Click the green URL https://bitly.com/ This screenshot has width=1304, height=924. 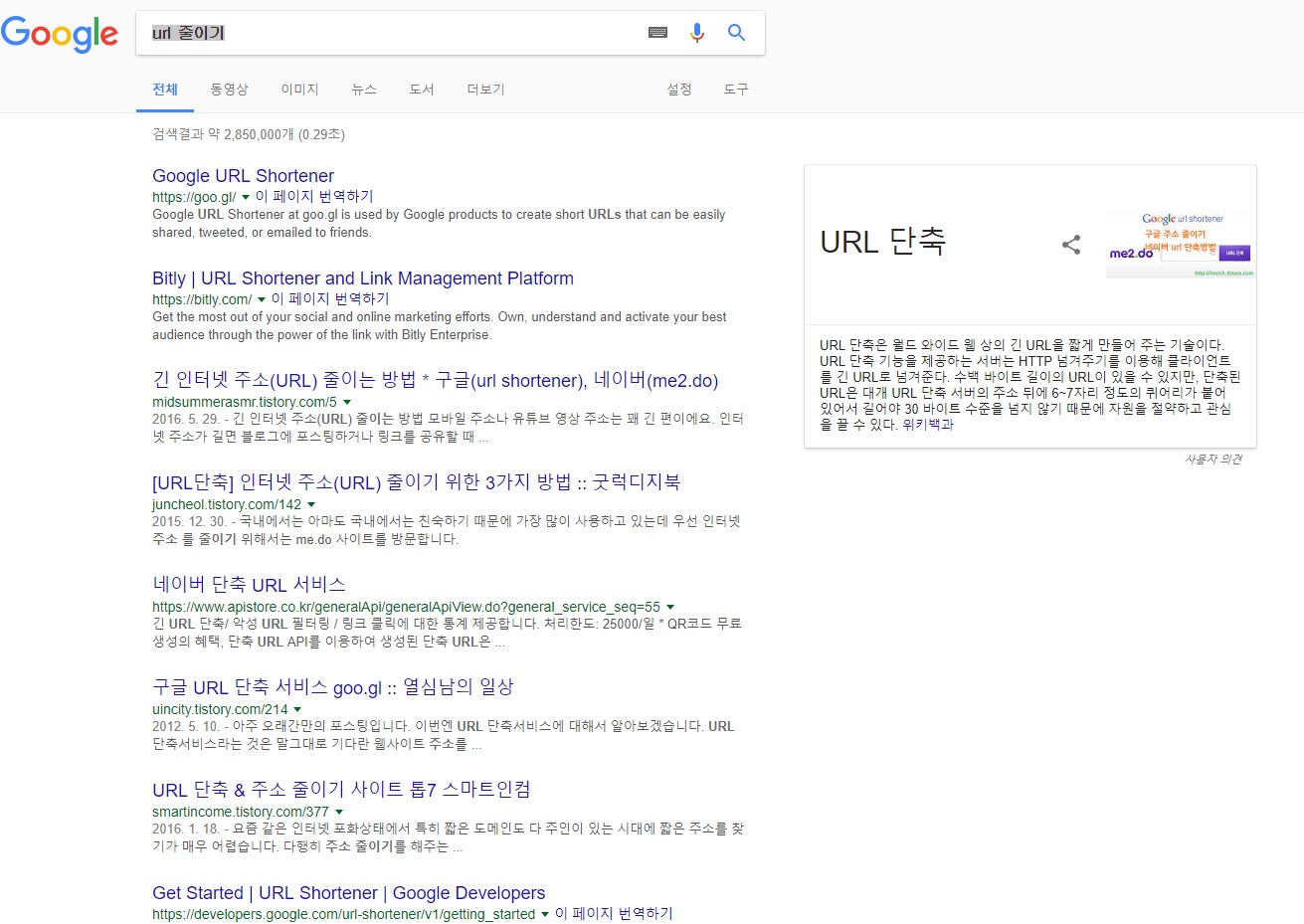pos(202,300)
